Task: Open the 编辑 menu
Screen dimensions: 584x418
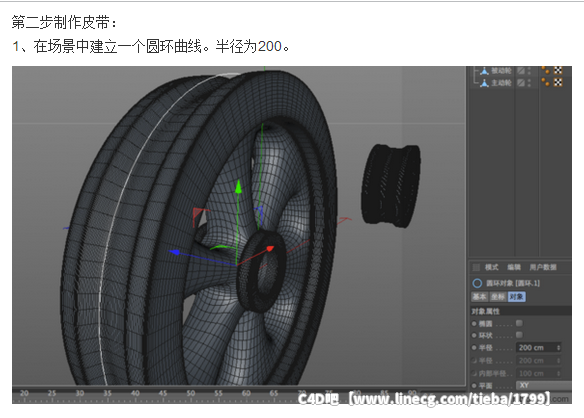Action: pos(514,267)
